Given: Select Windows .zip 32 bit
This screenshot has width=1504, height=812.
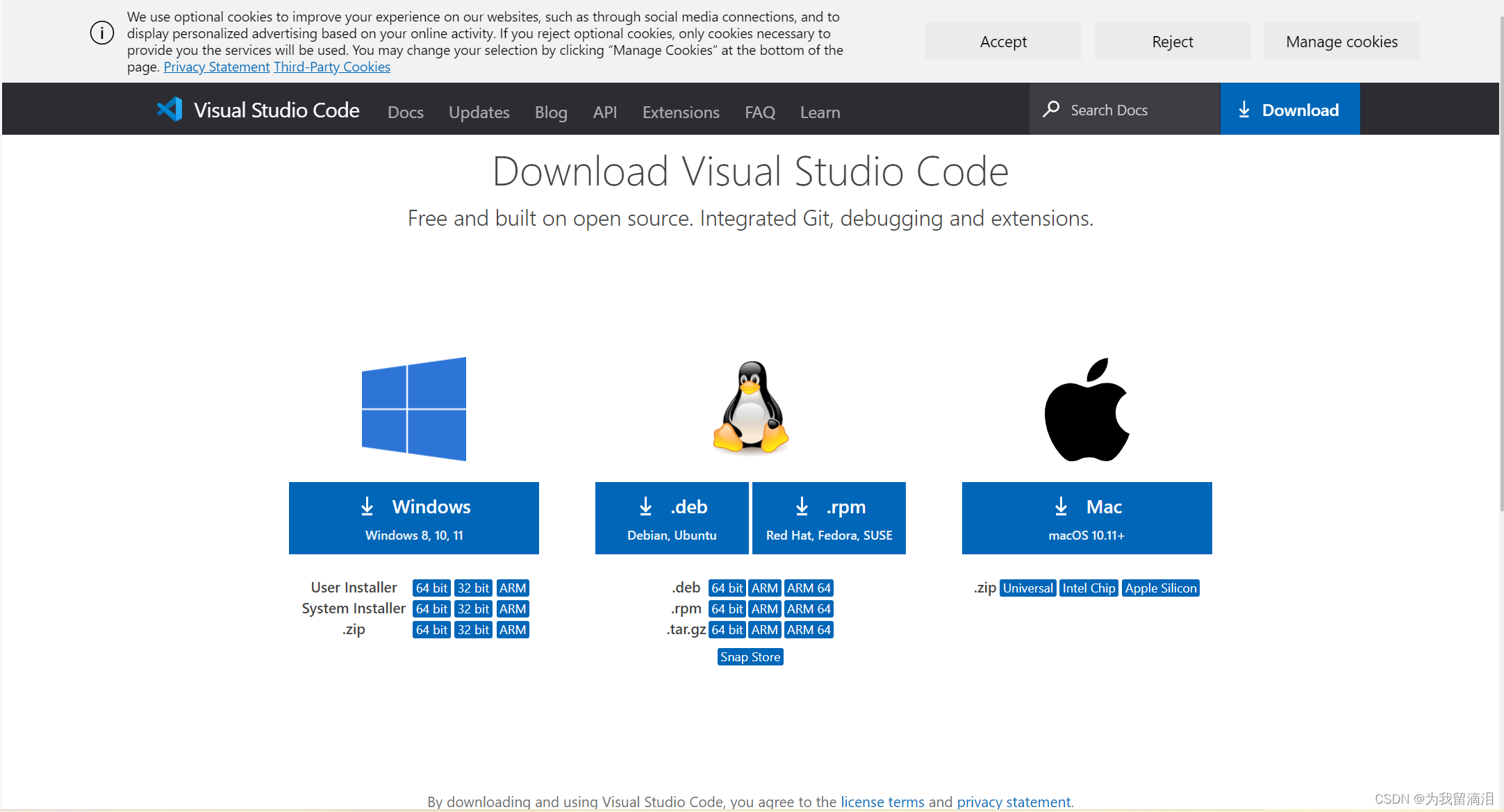Looking at the screenshot, I should tap(473, 629).
